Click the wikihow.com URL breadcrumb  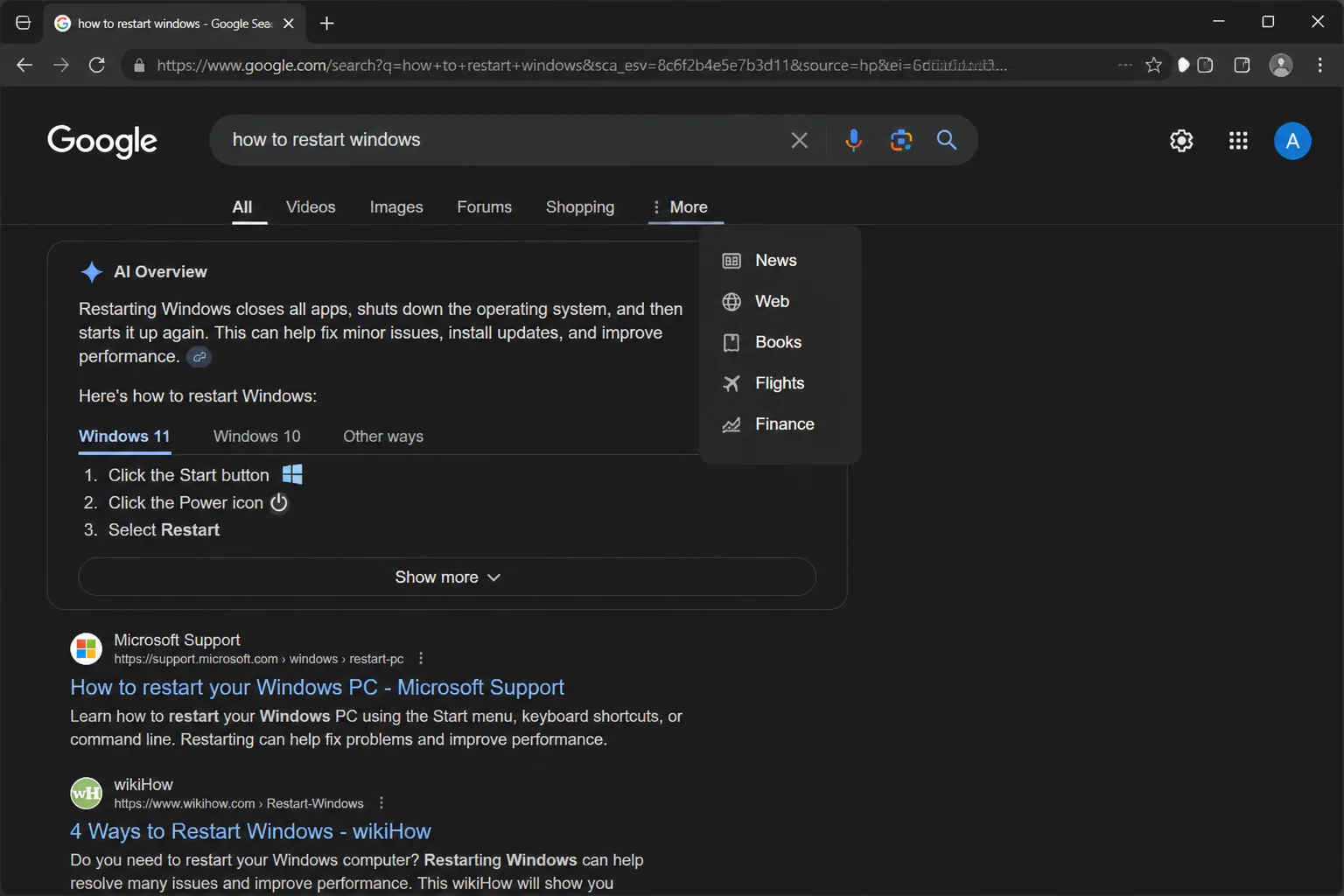pyautogui.click(x=239, y=803)
